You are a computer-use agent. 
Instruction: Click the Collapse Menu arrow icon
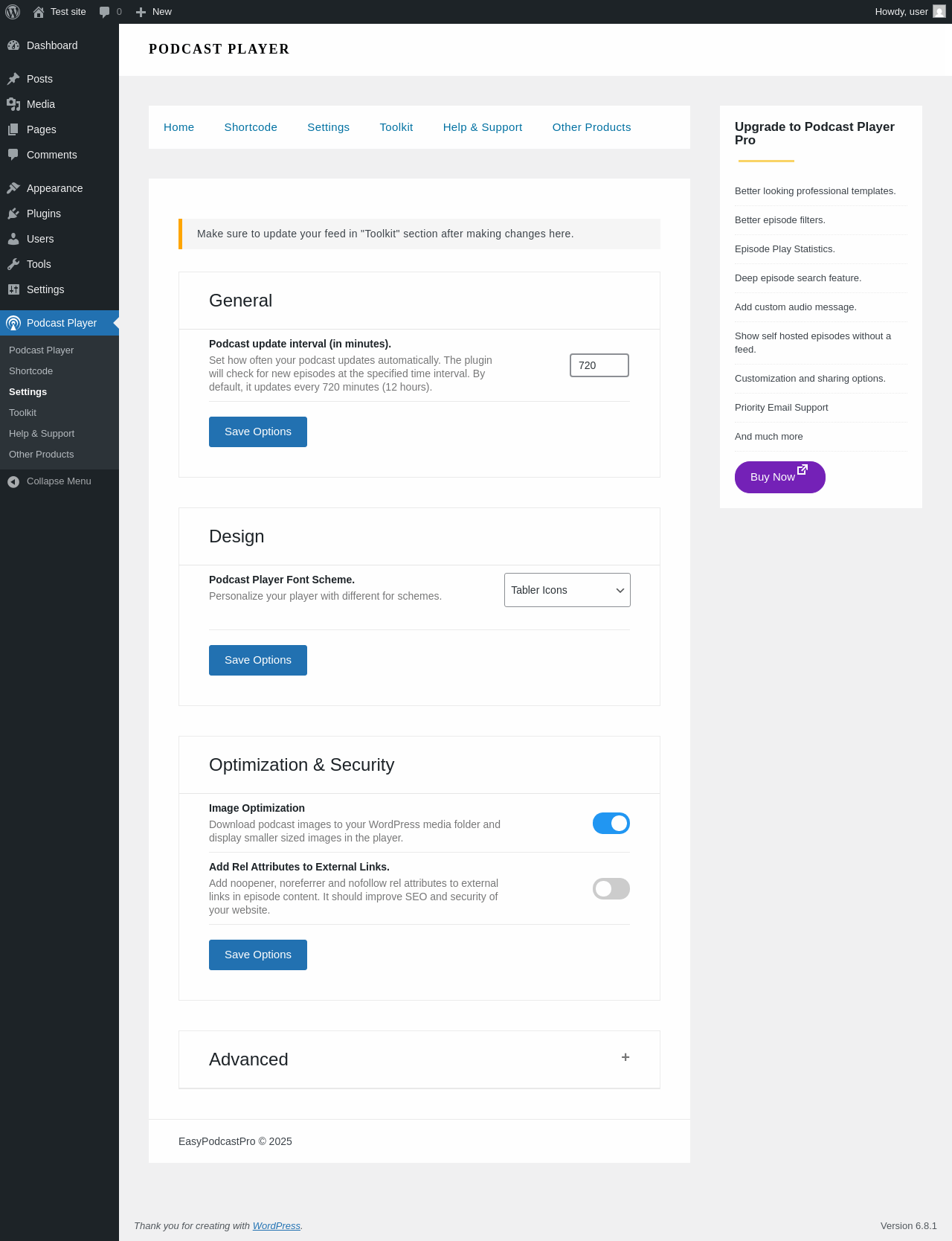pyautogui.click(x=13, y=481)
